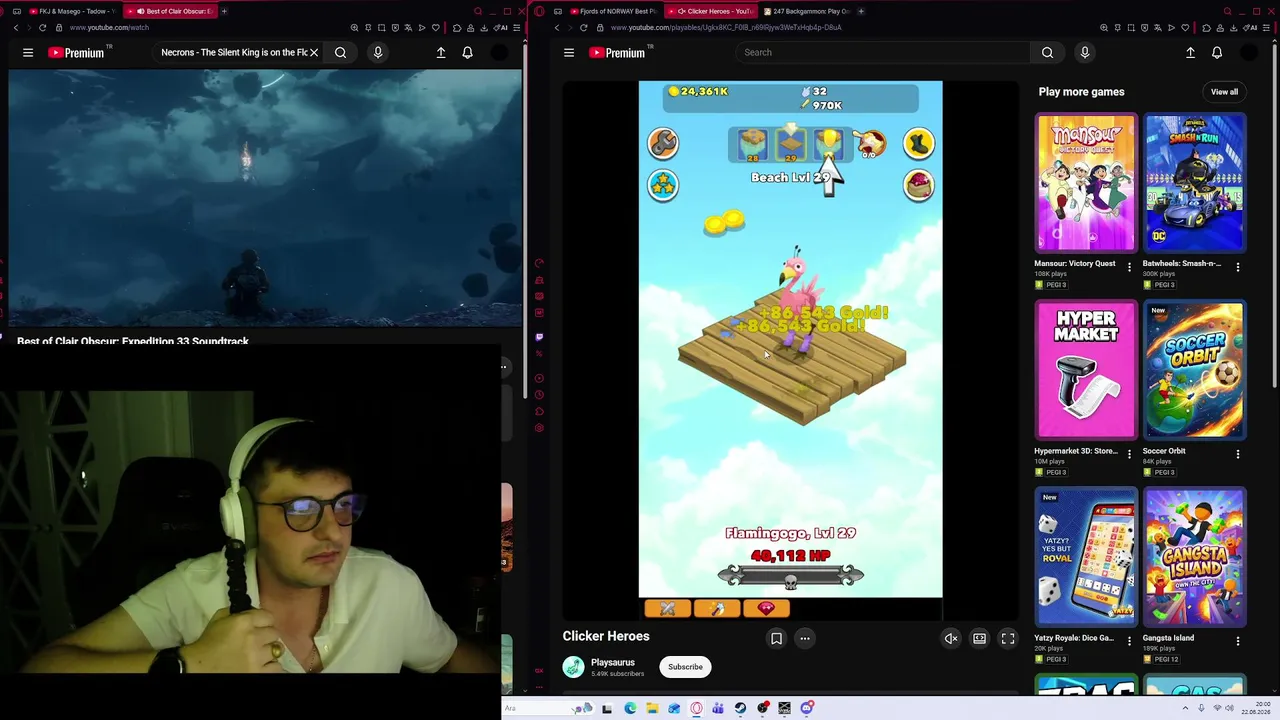Open the Hypermarket 3D game thumbnail
This screenshot has height=720, width=1280.
click(1086, 370)
